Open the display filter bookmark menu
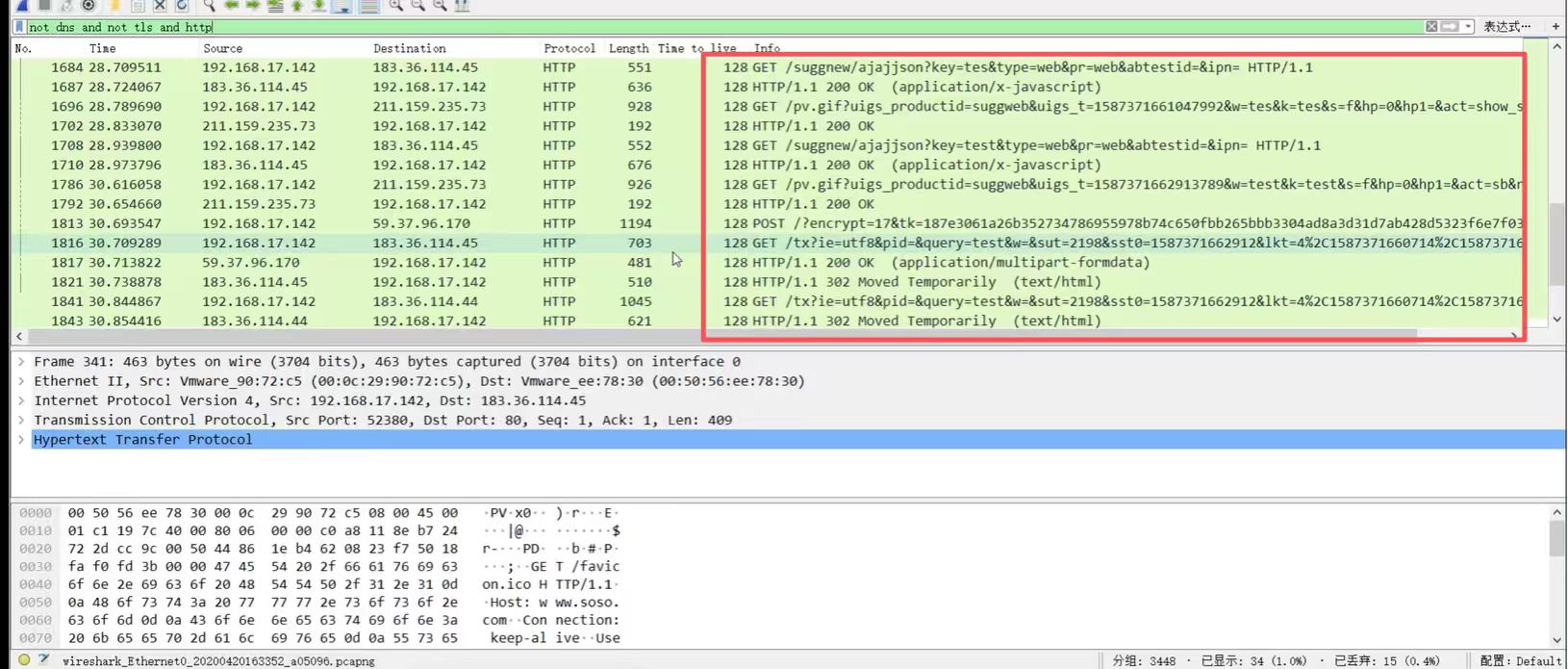Image resolution: width=1568 pixels, height=669 pixels. click(19, 27)
